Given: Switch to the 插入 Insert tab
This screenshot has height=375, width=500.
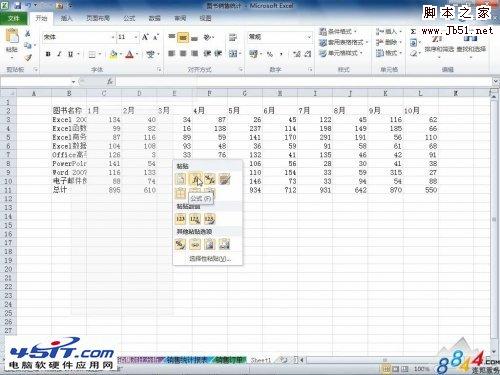Looking at the screenshot, I should point(66,18).
